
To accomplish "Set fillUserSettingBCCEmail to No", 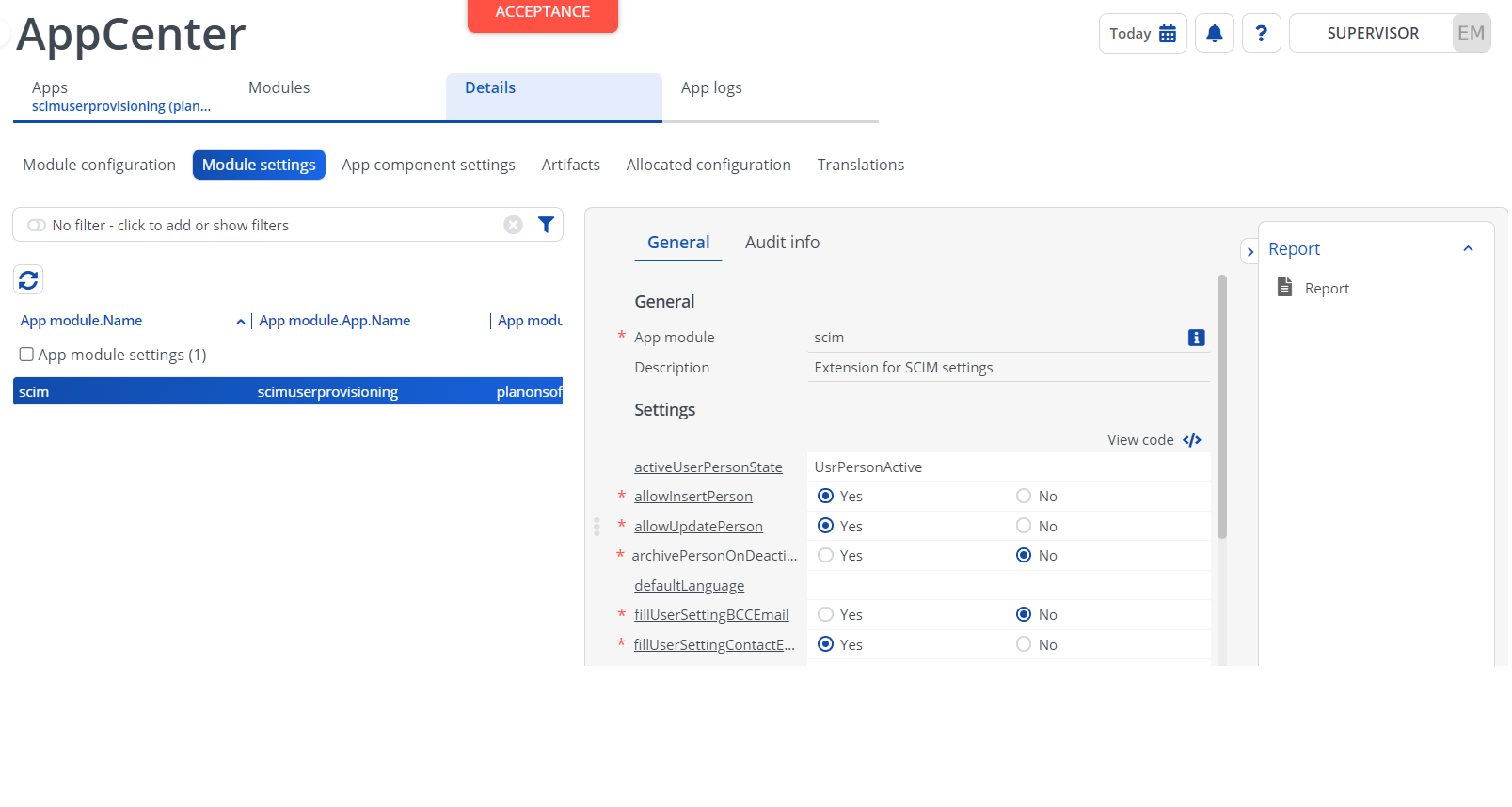I will pos(1024,614).
